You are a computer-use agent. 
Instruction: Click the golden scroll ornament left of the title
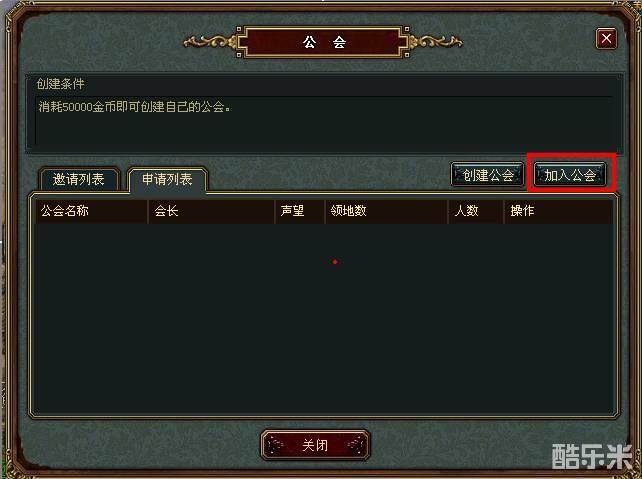coord(210,42)
